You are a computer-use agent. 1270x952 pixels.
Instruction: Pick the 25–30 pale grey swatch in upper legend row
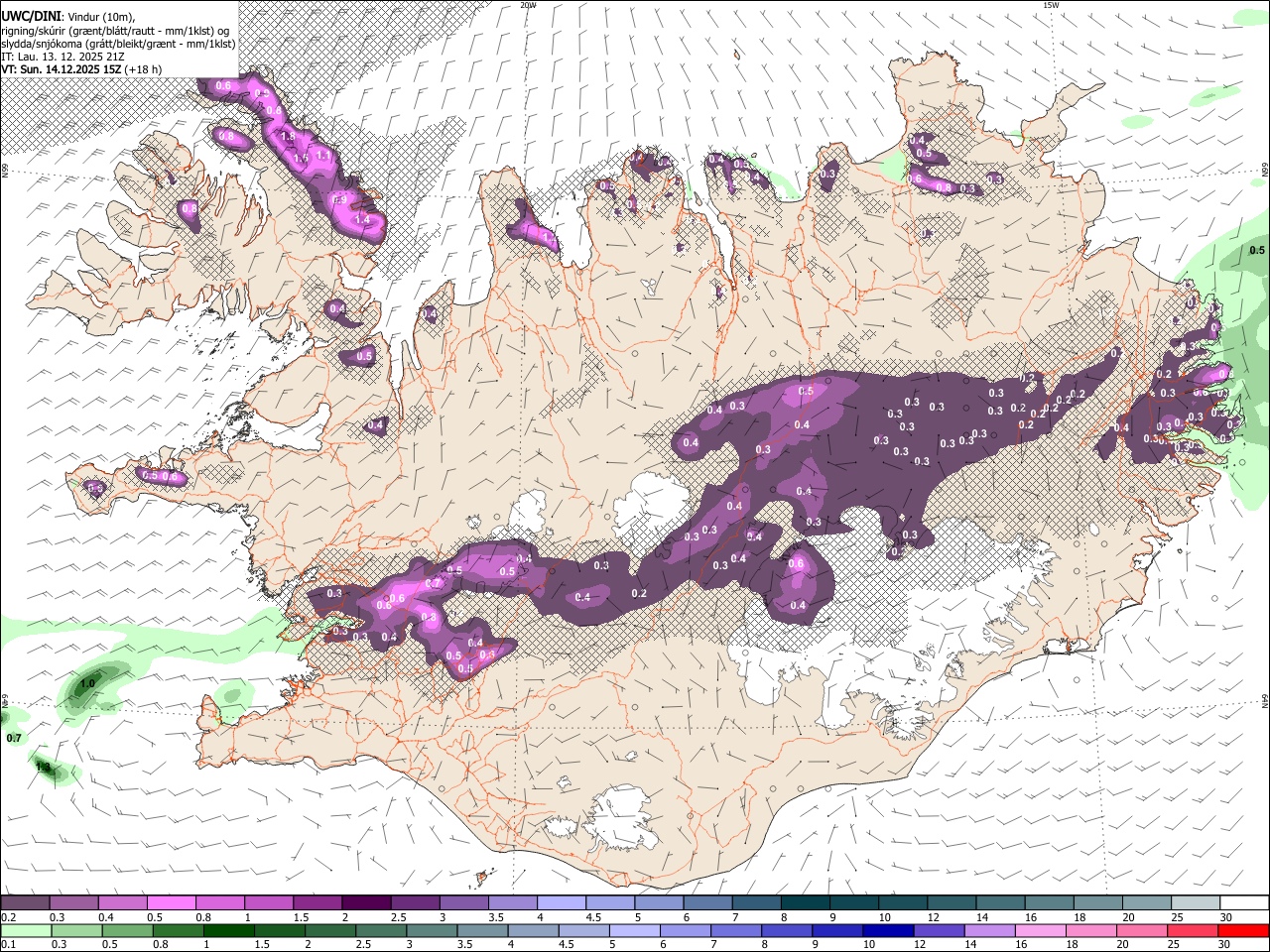point(1197,902)
